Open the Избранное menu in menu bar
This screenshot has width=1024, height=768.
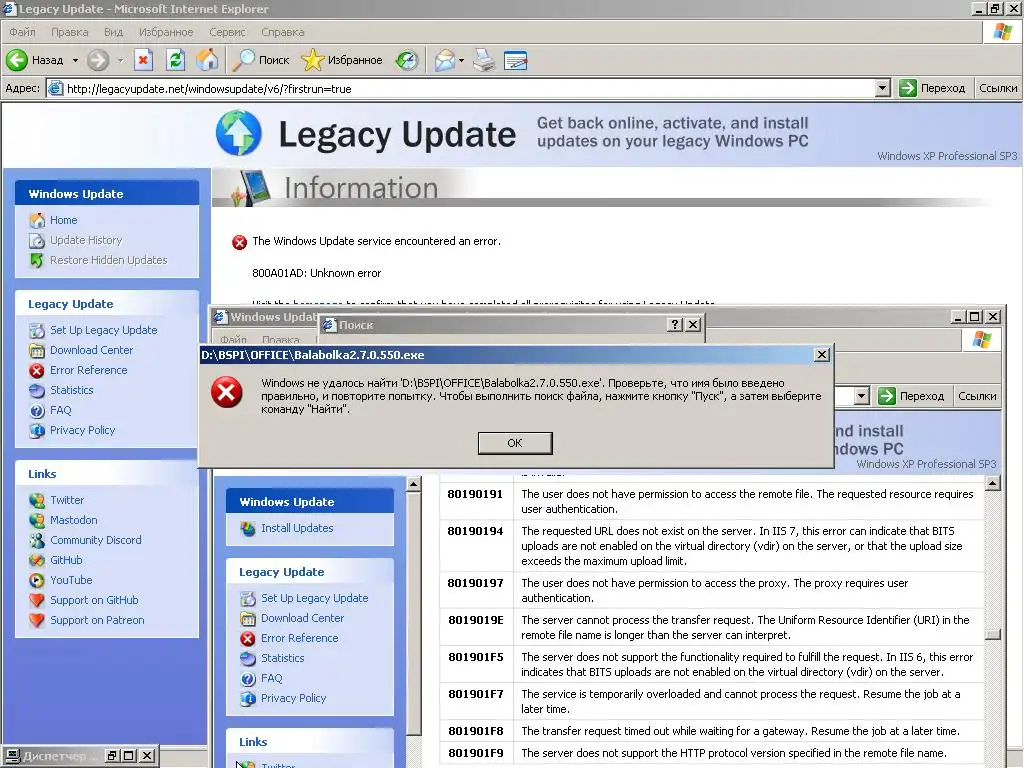coord(166,32)
